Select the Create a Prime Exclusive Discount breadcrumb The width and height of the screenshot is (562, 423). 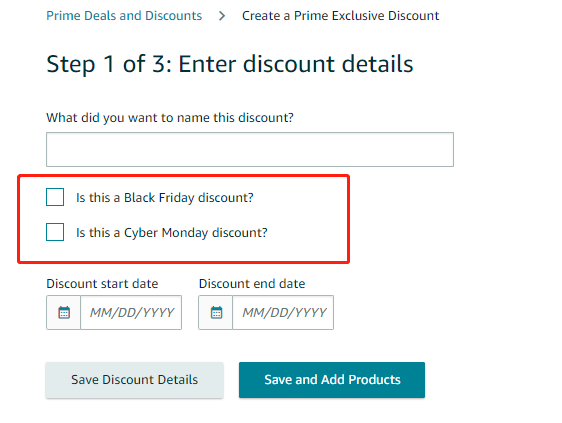[x=340, y=16]
